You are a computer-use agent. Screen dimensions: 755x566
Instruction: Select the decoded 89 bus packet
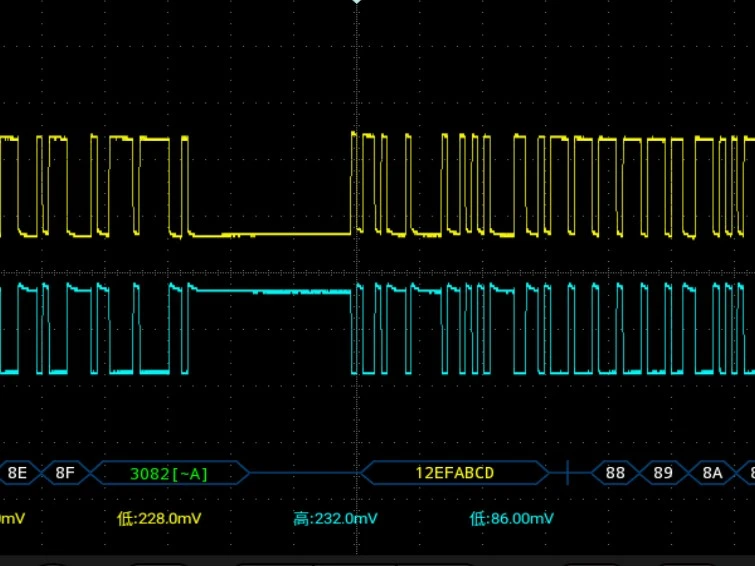(663, 473)
